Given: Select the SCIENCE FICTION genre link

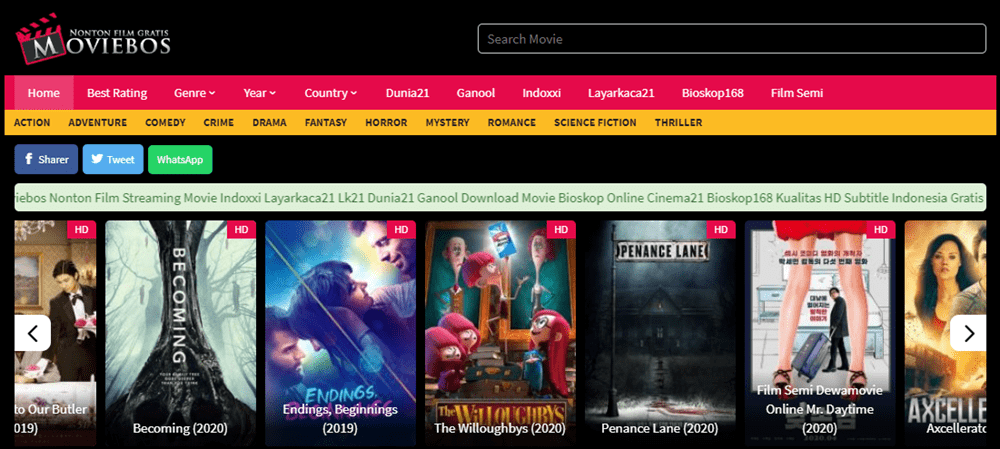Looking at the screenshot, I should (x=595, y=122).
